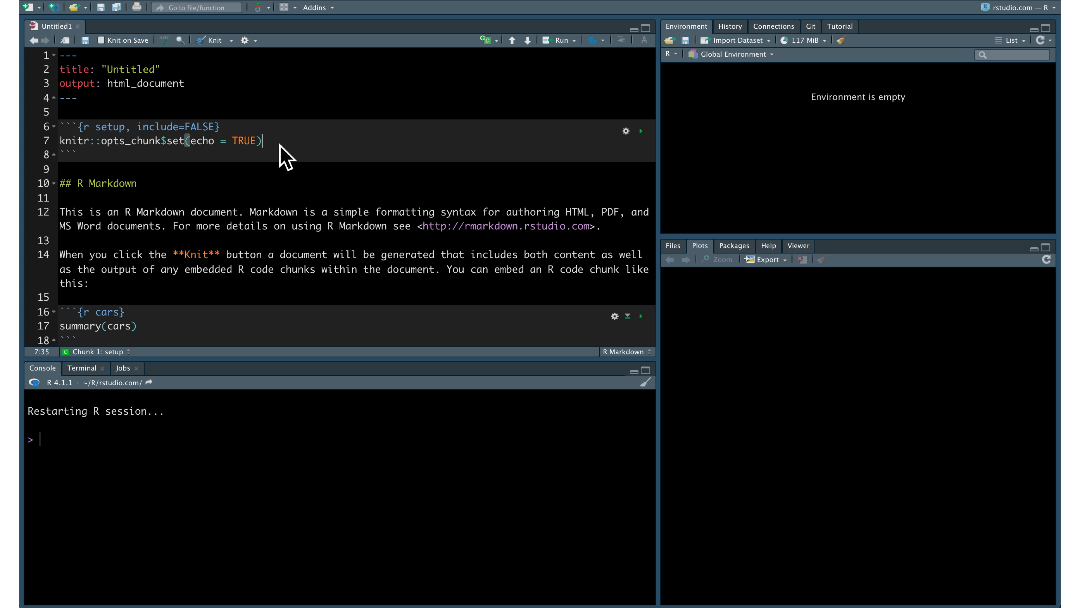Toggle the List view in Environment pane
The image size is (1080, 608).
(x=1012, y=41)
